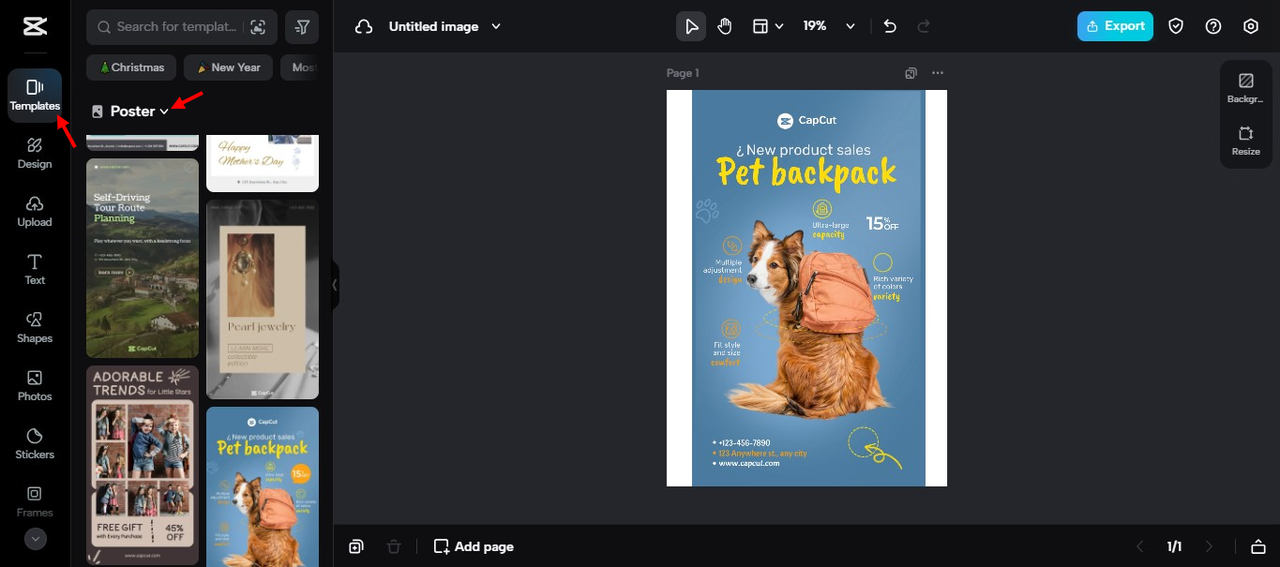The height and width of the screenshot is (567, 1280).
Task: Open the page thumbnails panel toggle
Action: (x=1258, y=547)
